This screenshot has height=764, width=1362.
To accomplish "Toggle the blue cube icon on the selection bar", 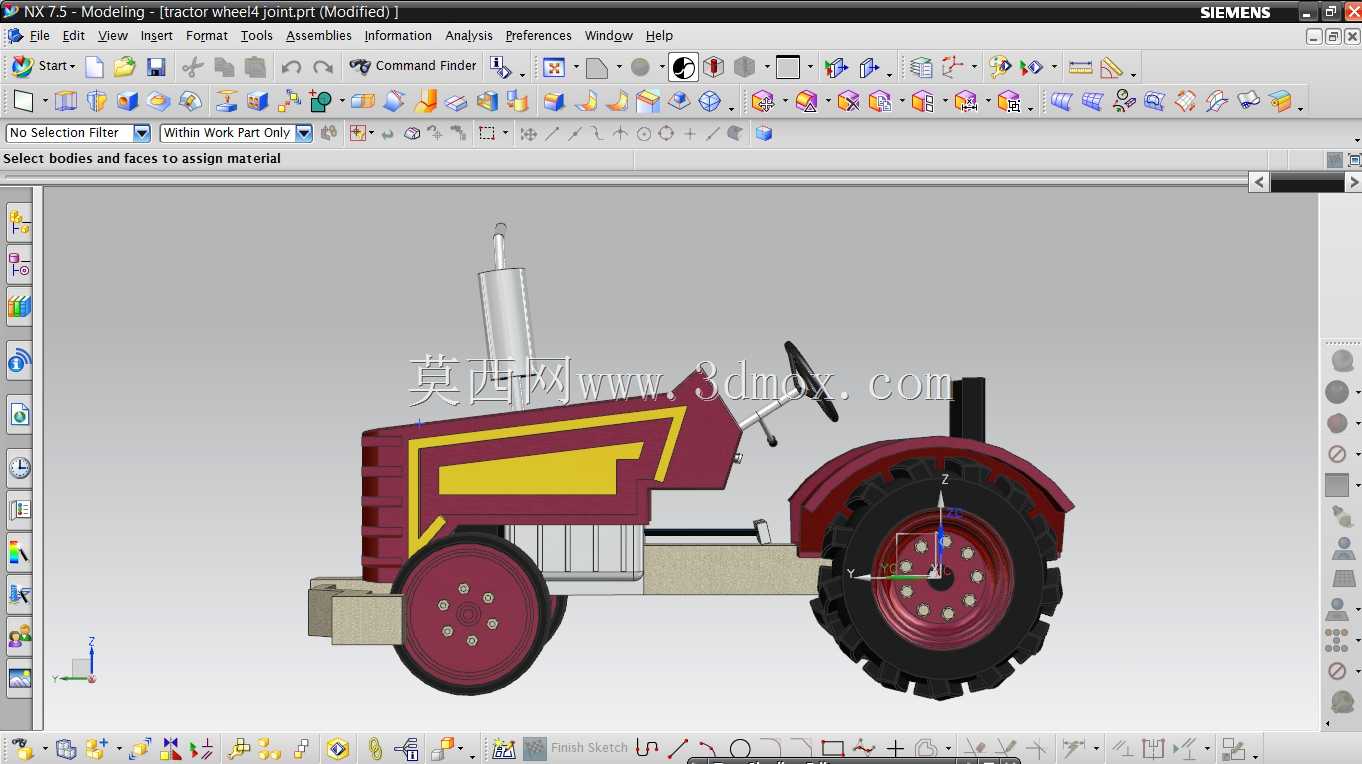I will coord(764,133).
